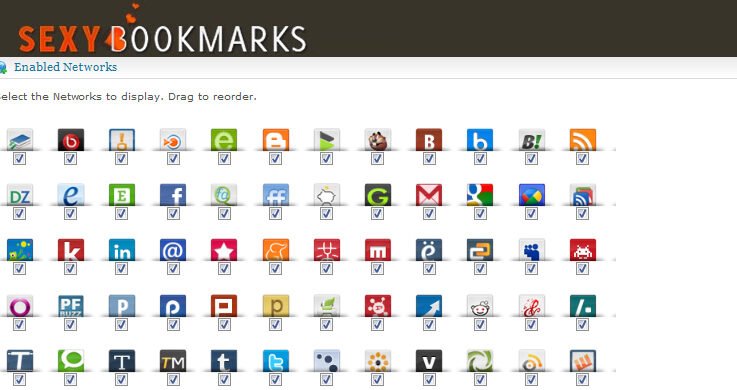Toggle the checkbox below the LinkedIn icon

coord(121,269)
